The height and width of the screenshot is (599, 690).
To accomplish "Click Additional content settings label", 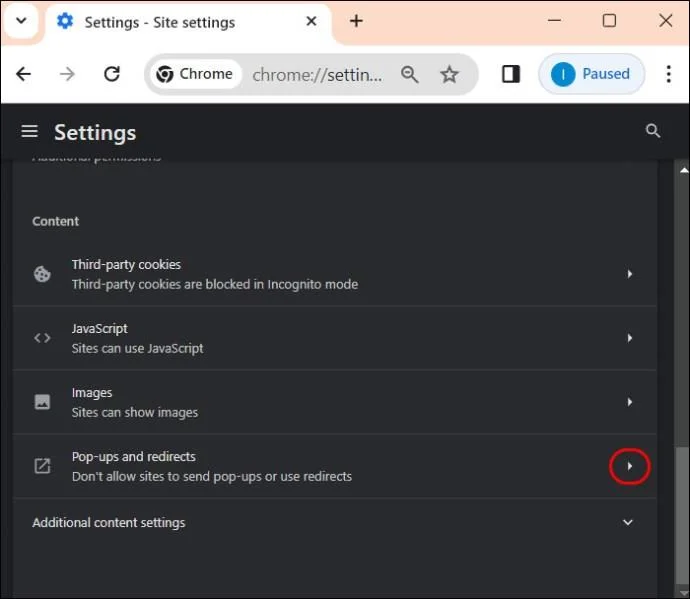I will point(109,523).
